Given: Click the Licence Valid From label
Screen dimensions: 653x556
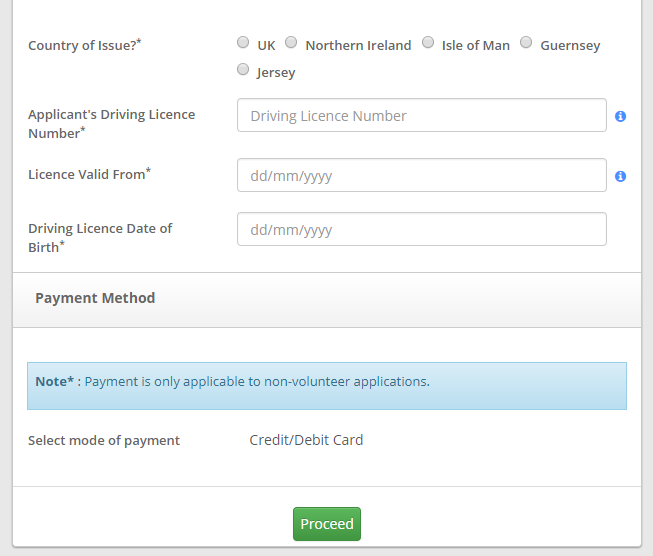Looking at the screenshot, I should (89, 174).
